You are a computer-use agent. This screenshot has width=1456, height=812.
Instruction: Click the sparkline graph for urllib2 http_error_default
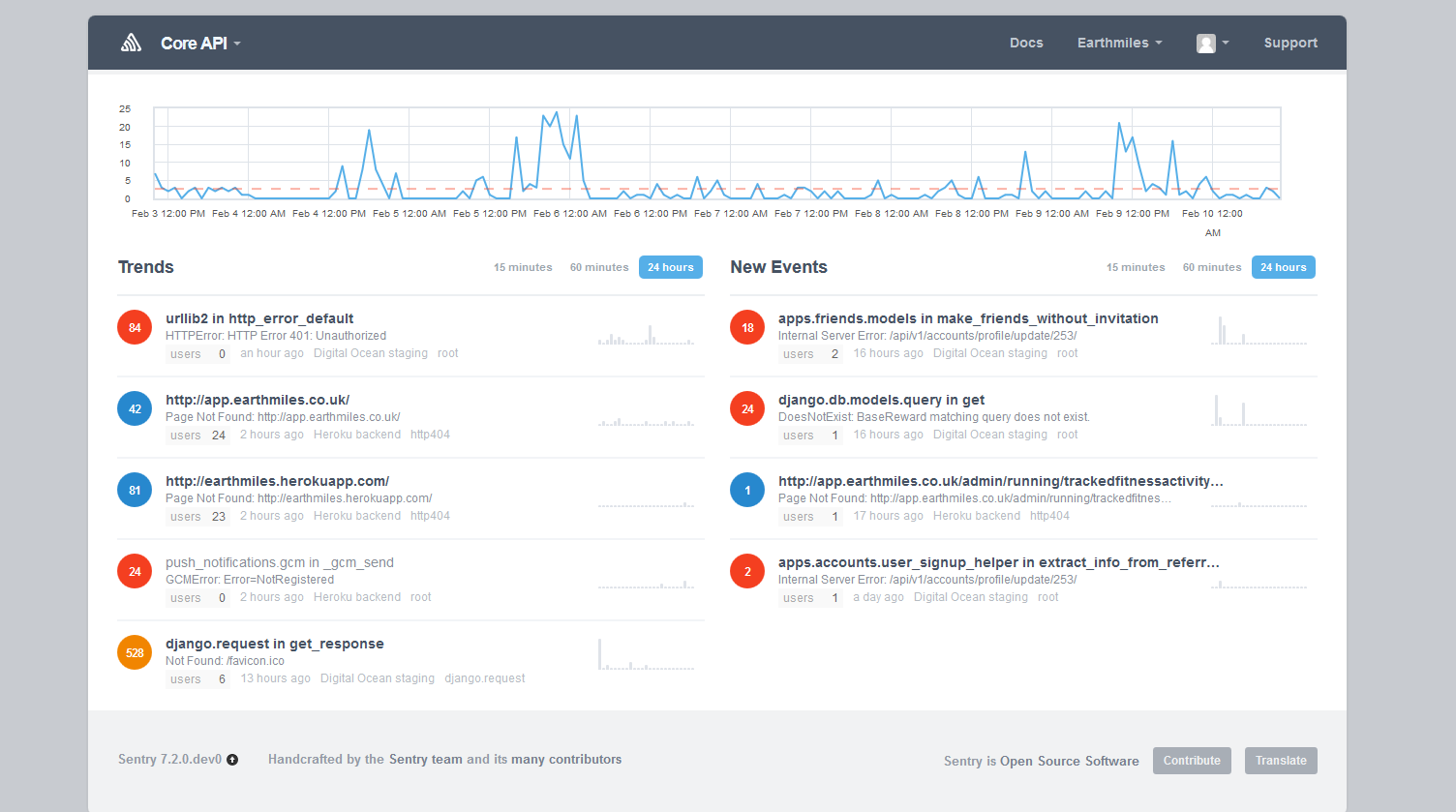(646, 335)
